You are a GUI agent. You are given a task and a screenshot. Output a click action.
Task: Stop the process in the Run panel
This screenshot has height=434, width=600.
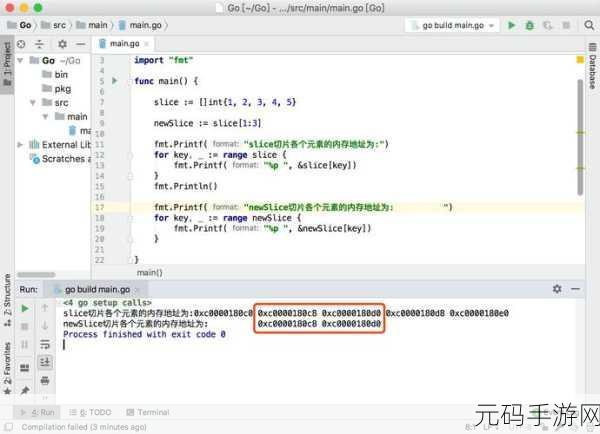point(24,326)
